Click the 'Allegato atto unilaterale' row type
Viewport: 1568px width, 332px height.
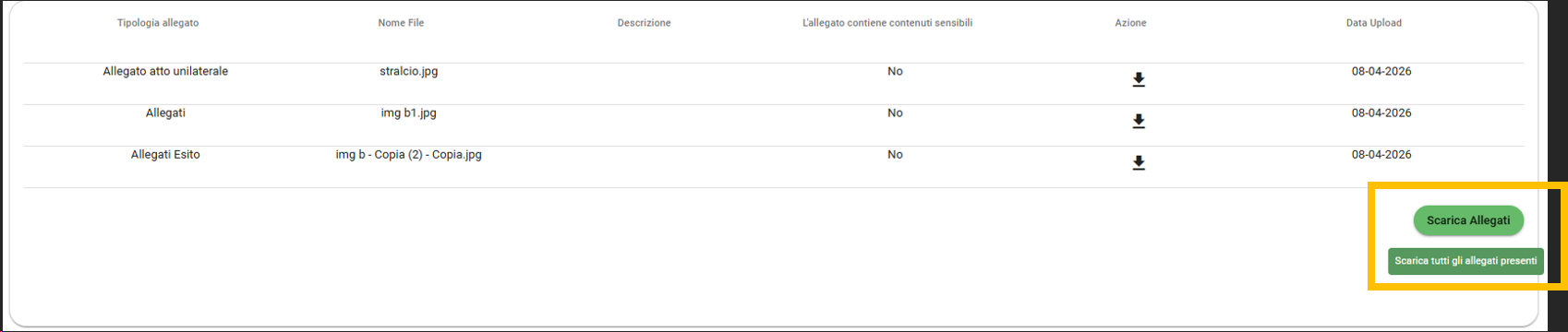pyautogui.click(x=165, y=71)
